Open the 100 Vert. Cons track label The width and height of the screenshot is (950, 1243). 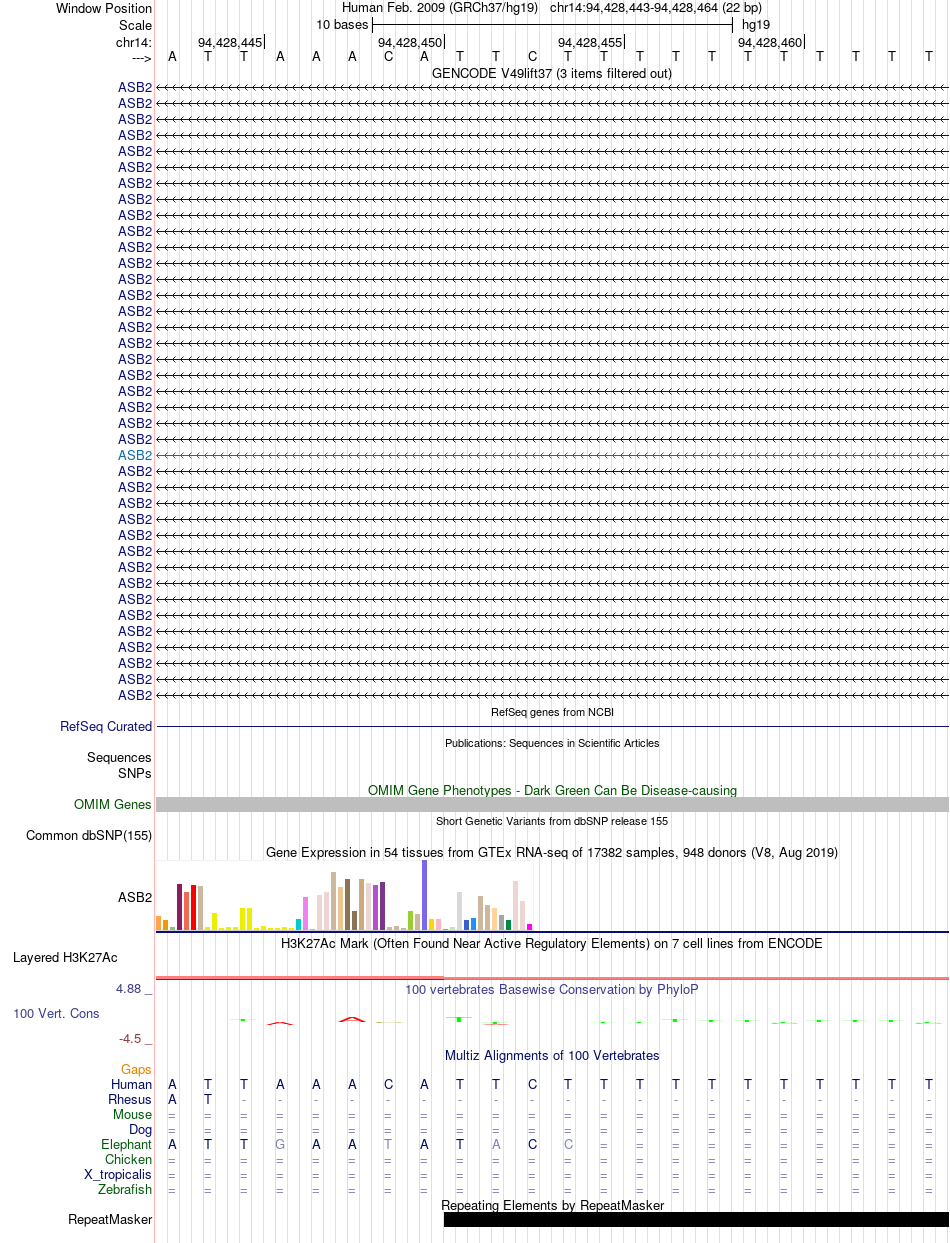tap(56, 1013)
